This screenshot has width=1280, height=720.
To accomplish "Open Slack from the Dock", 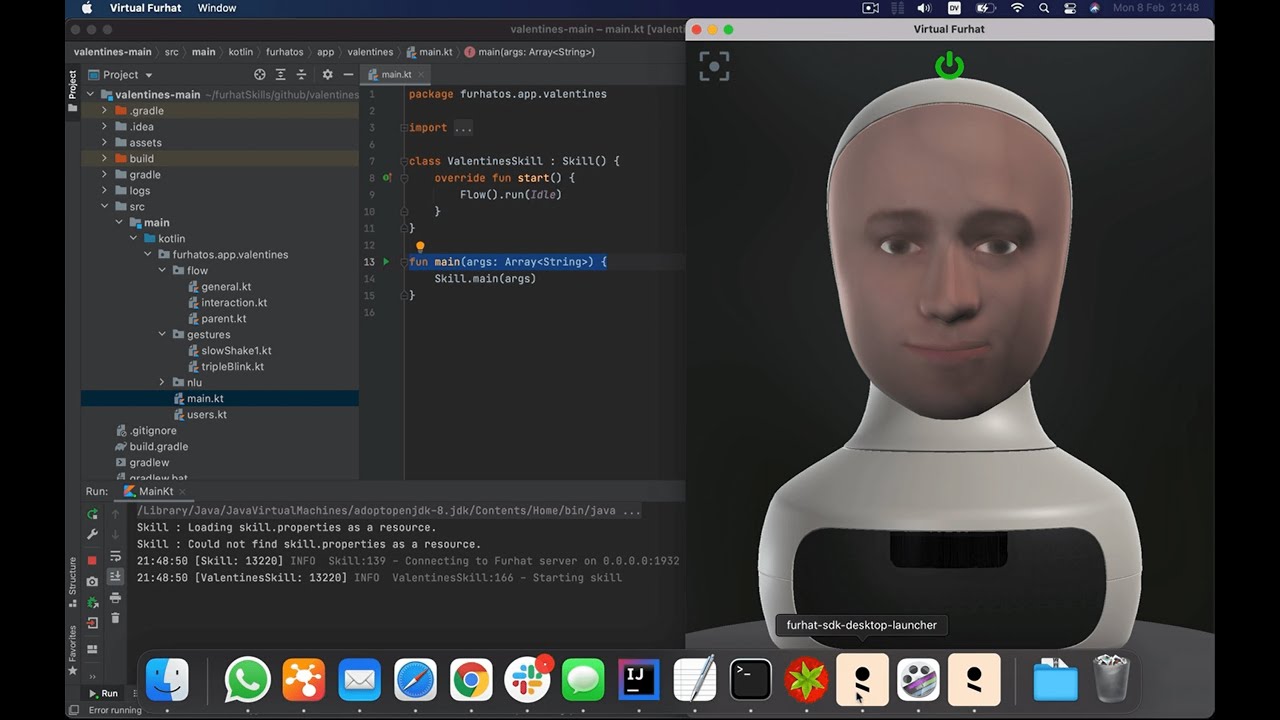I will (527, 680).
